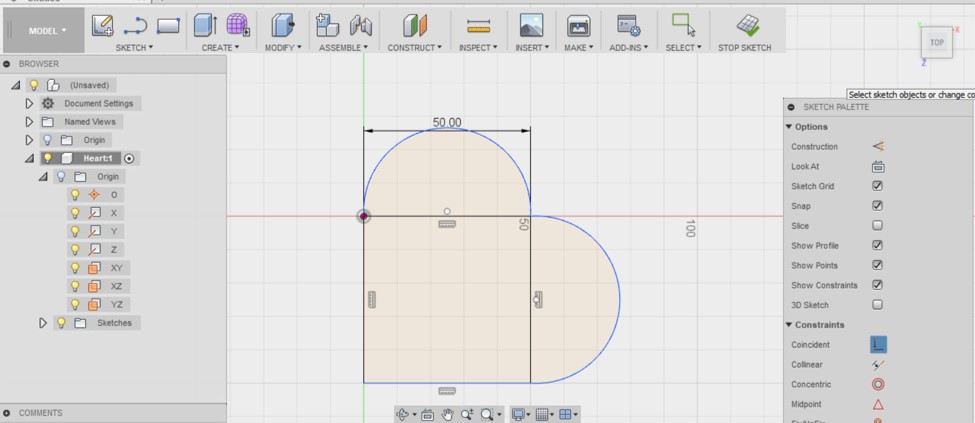Screen dimensions: 975x423
Task: Click the Grid and Snaps icon
Action: 542,414
